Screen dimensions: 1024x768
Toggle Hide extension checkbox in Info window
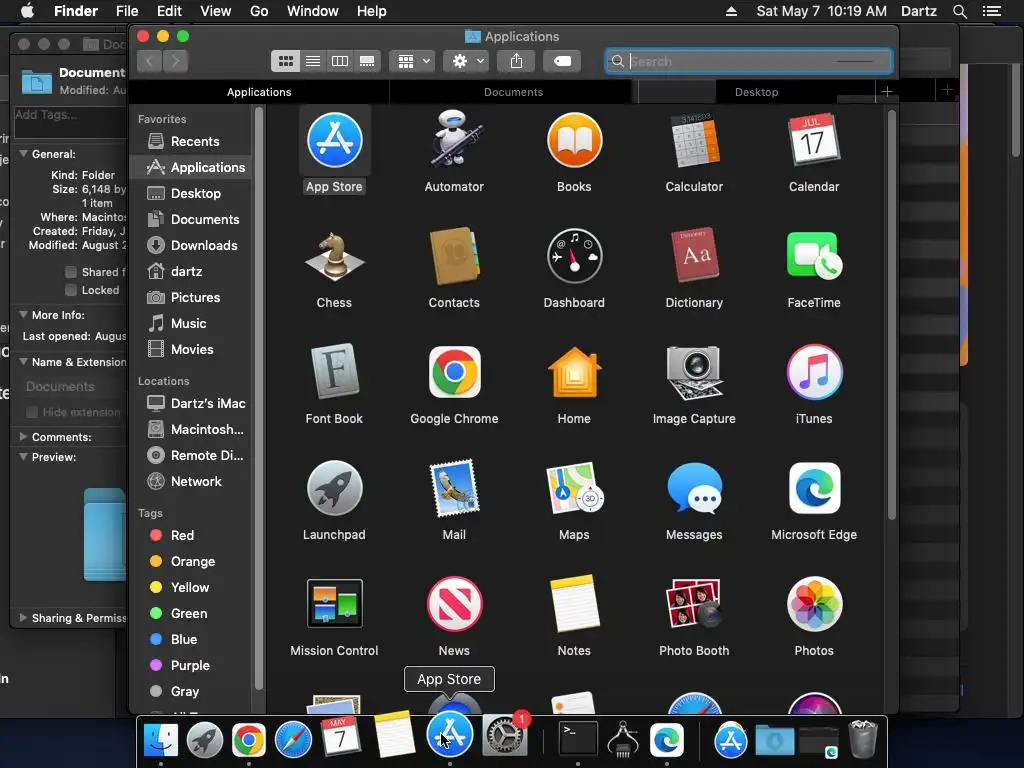(31, 412)
